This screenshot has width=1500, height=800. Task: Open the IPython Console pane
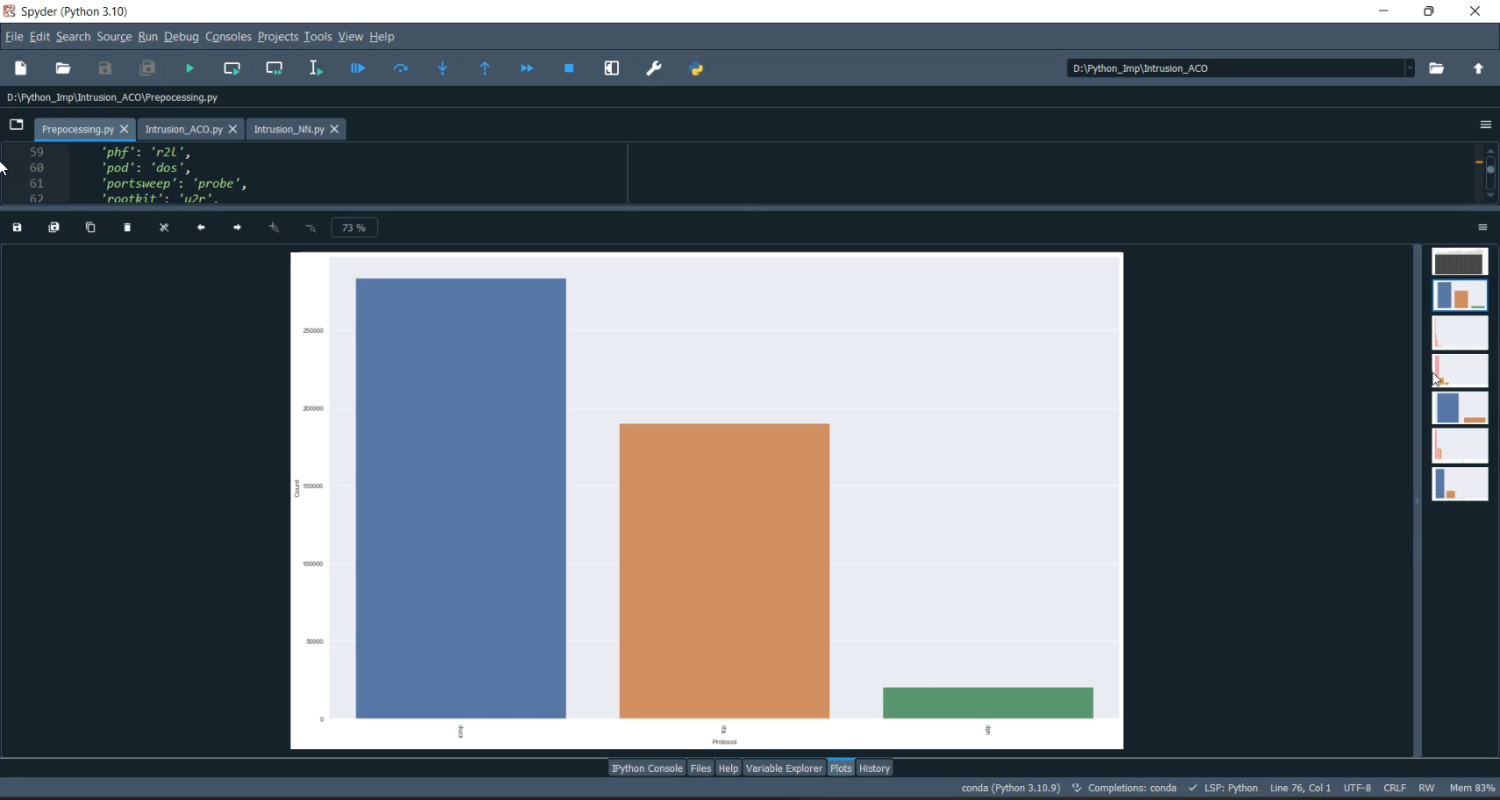pos(646,768)
